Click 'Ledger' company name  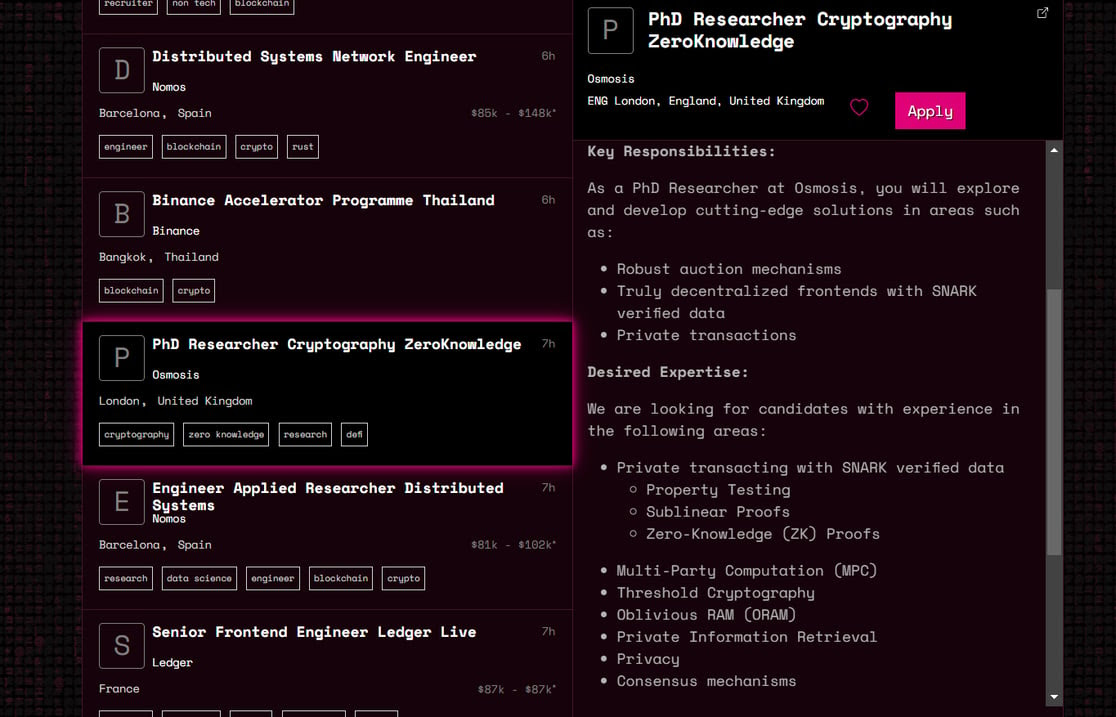(172, 662)
